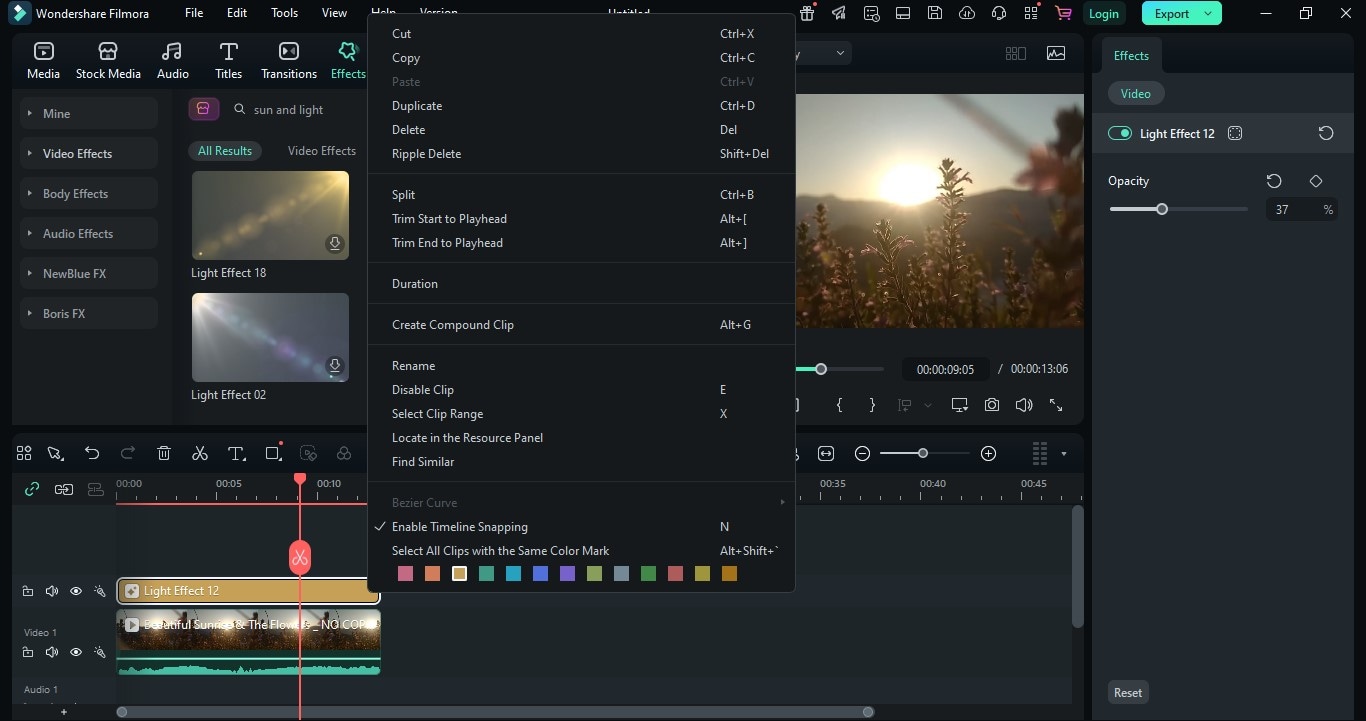Select the All Results filter
The width and height of the screenshot is (1366, 721).
(225, 151)
